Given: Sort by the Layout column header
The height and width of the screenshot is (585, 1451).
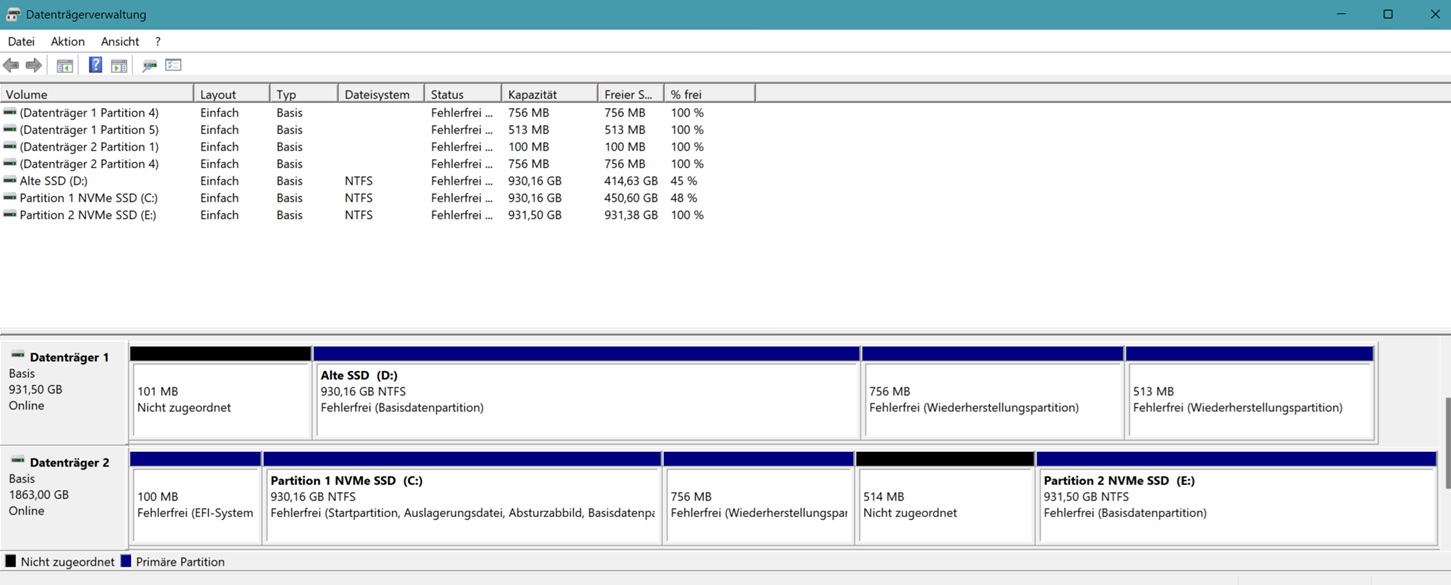Looking at the screenshot, I should click(232, 94).
